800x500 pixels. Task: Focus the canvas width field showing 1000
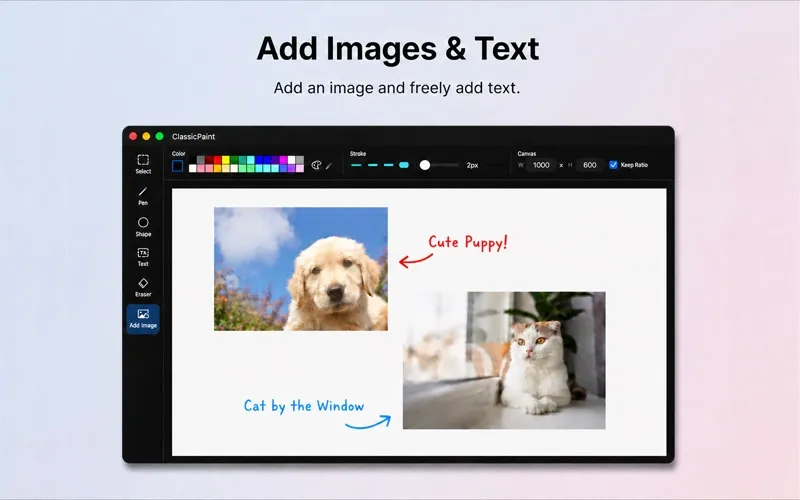pos(541,165)
